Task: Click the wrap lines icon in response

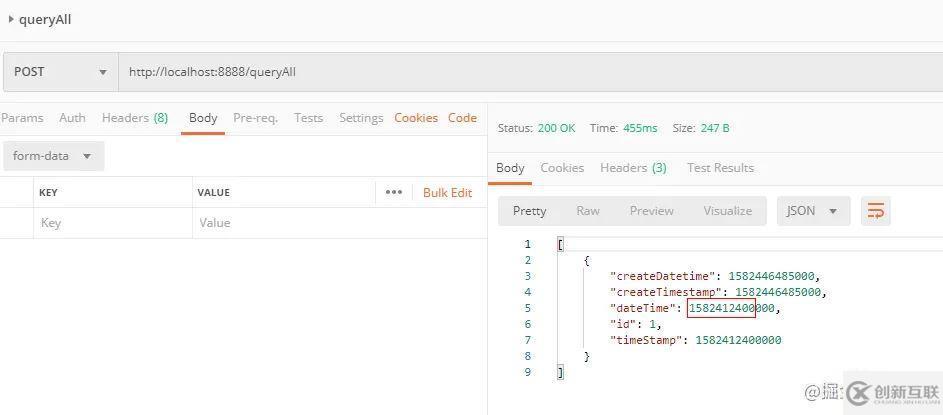Action: (x=876, y=211)
